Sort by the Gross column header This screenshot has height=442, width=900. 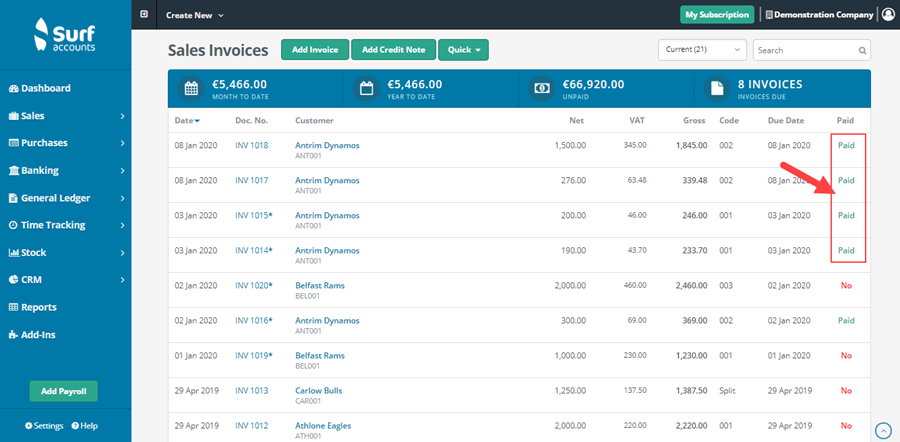tap(694, 121)
